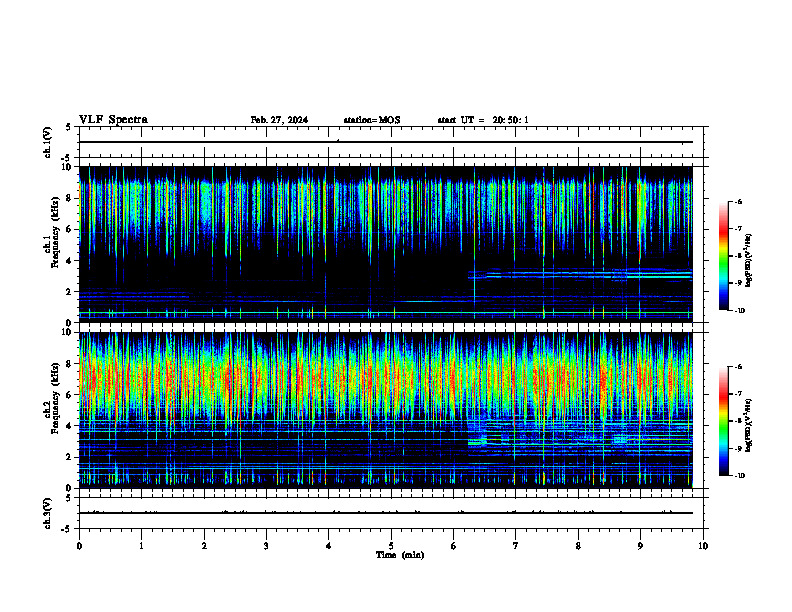Click time axis tick label "9"

(x=640, y=546)
